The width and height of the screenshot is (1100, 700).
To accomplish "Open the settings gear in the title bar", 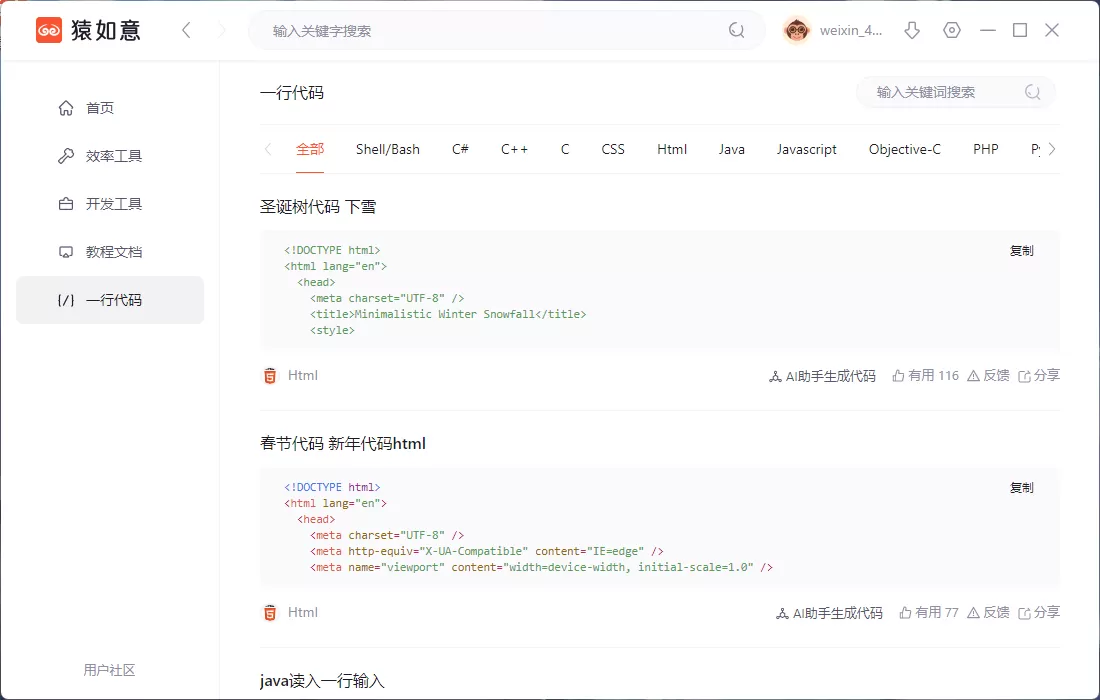I will [x=951, y=30].
